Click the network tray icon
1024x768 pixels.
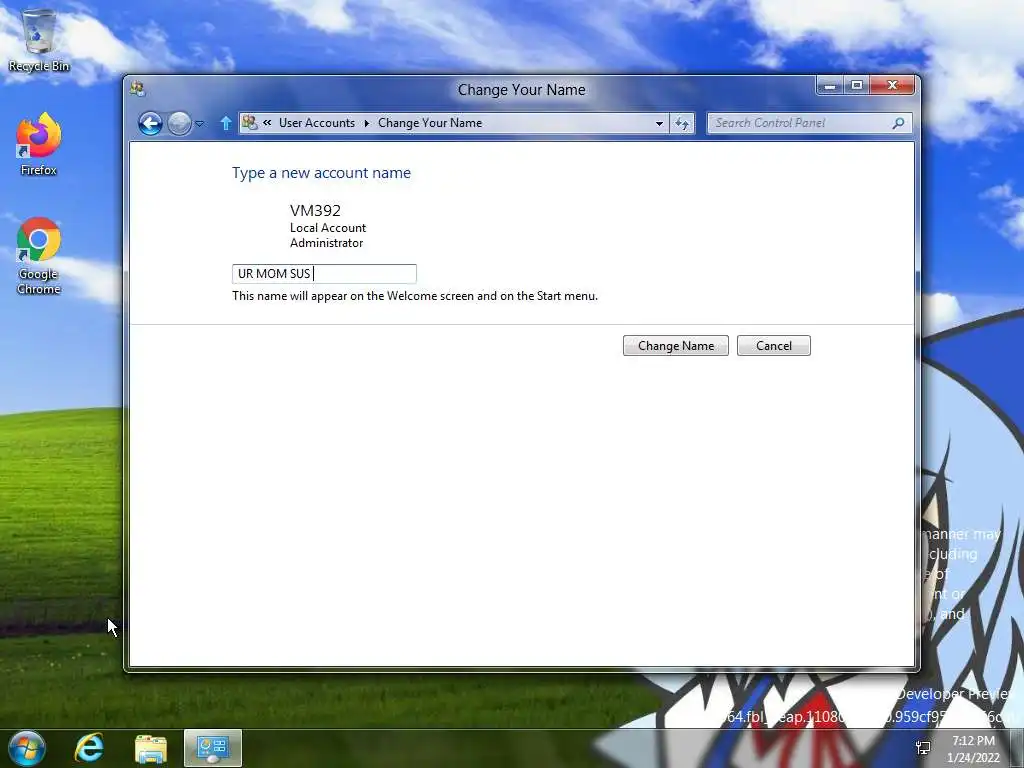[923, 748]
